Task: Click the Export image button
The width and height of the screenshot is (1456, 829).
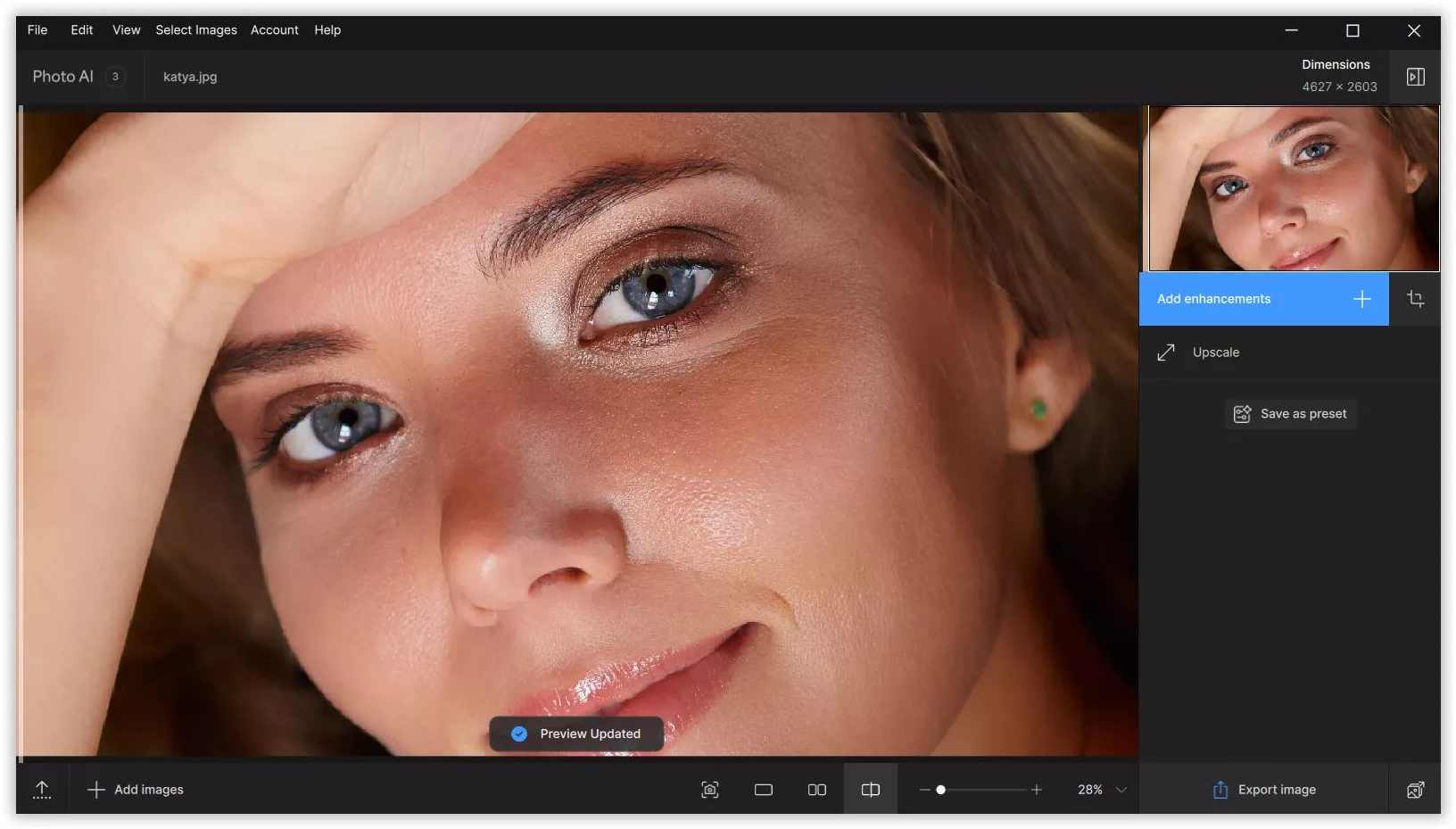Action: point(1263,789)
